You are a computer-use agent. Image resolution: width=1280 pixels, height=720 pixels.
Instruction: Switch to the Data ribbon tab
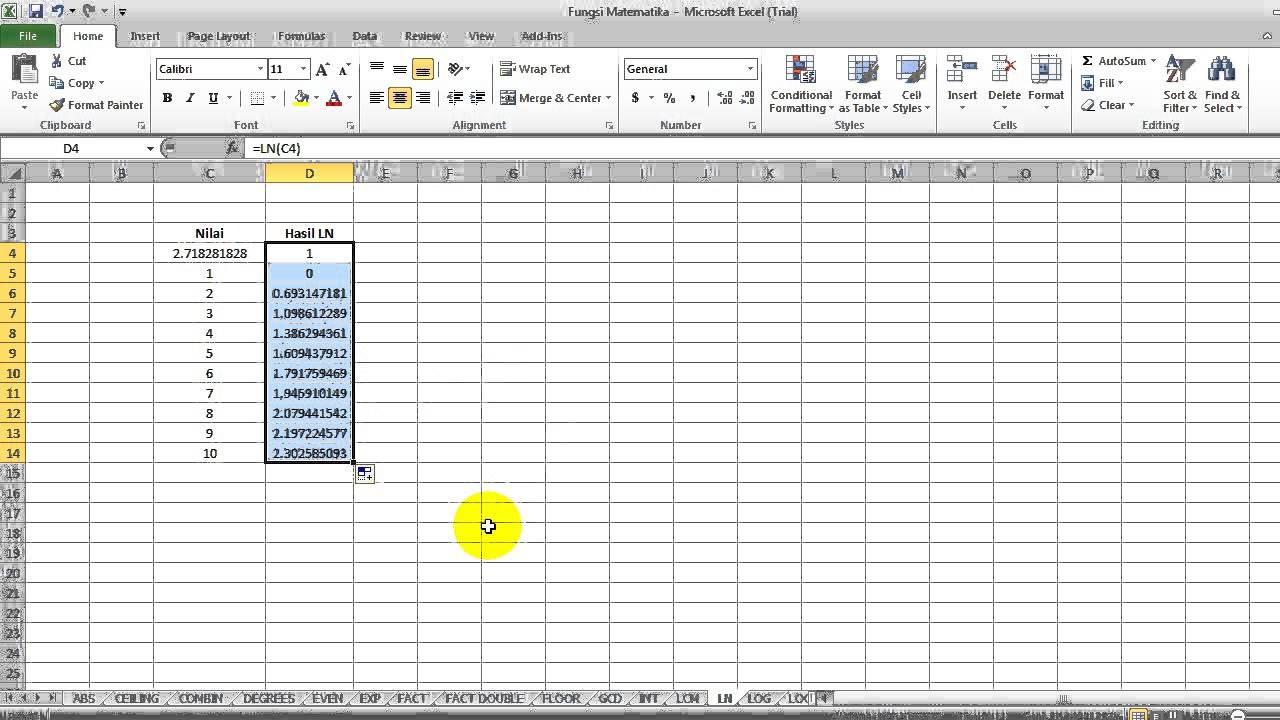pos(365,36)
